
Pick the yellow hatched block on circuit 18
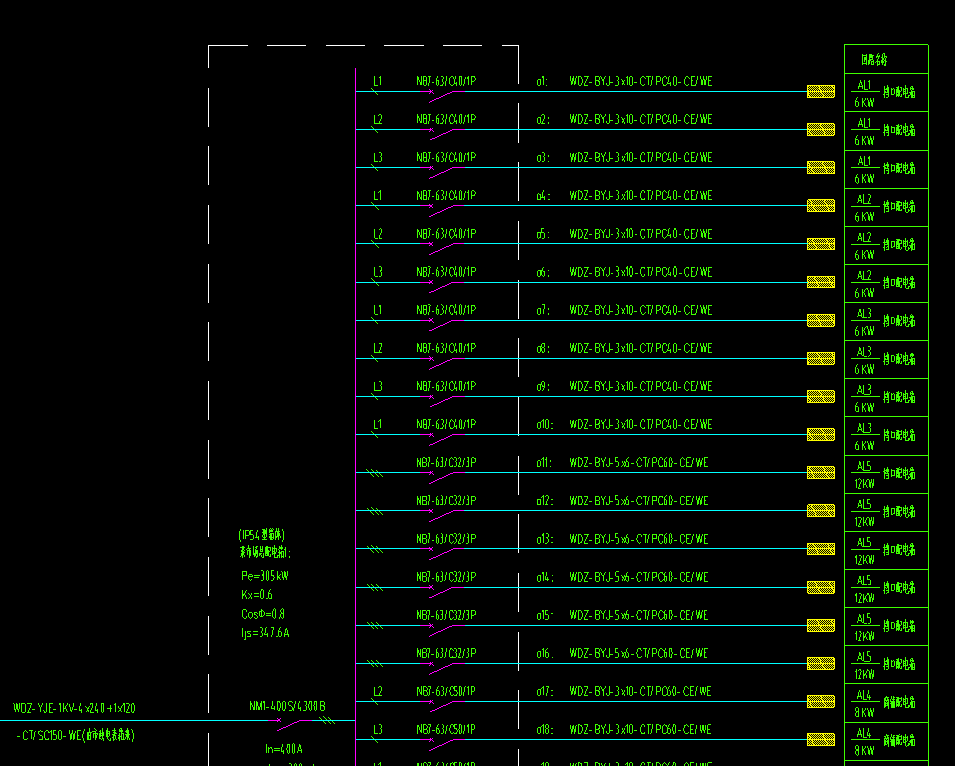[820, 739]
